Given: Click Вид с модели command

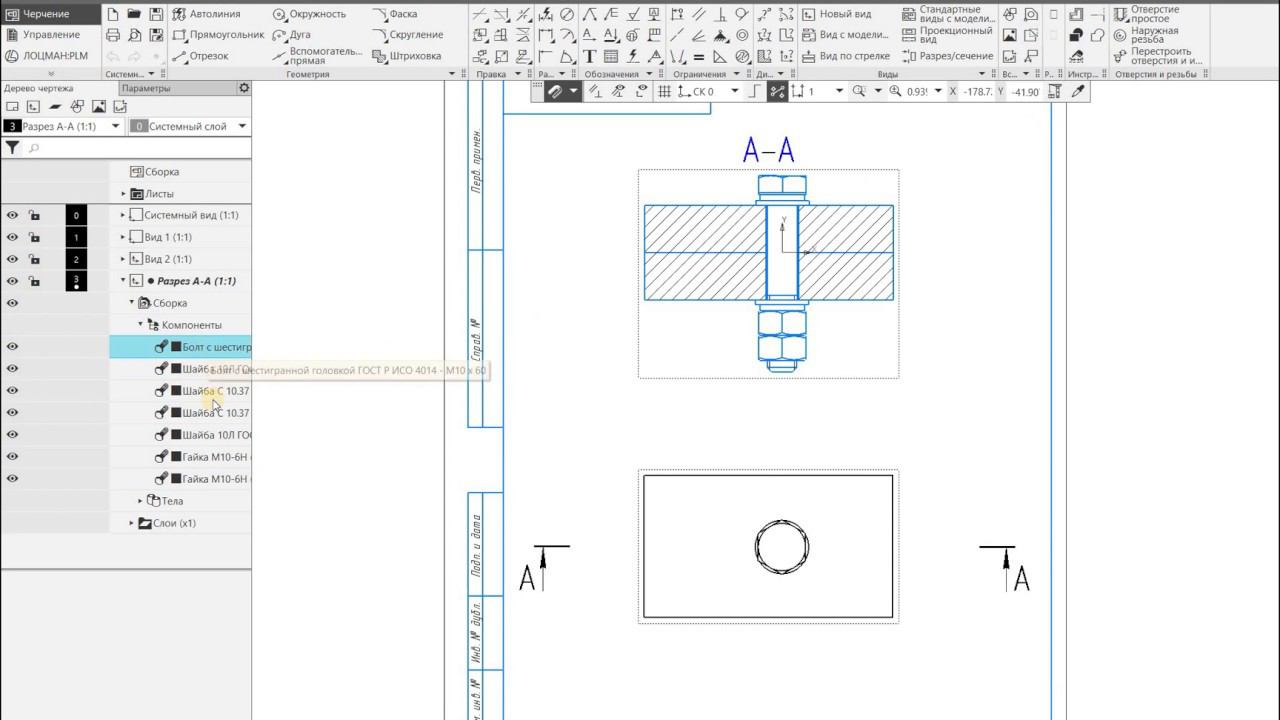Looking at the screenshot, I should [x=844, y=35].
